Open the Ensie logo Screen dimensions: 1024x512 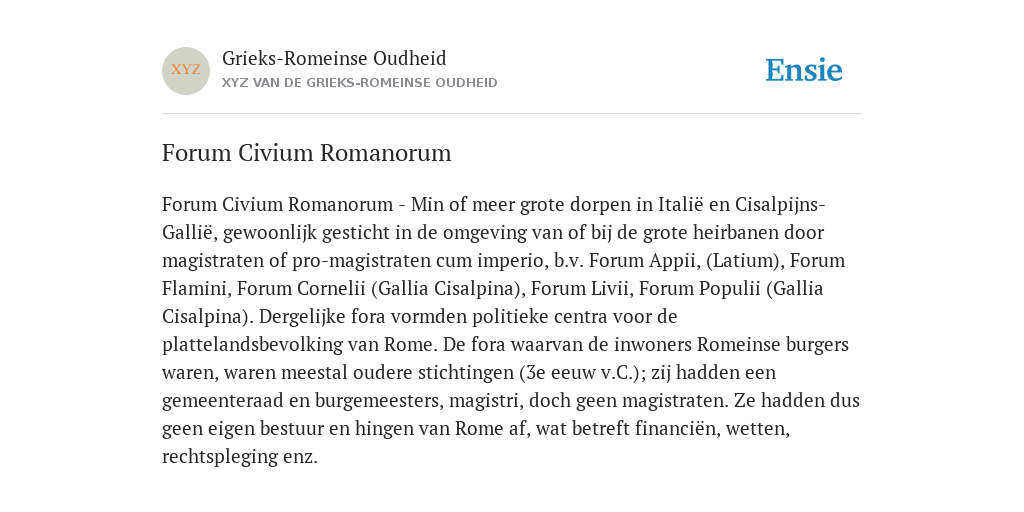(x=804, y=71)
